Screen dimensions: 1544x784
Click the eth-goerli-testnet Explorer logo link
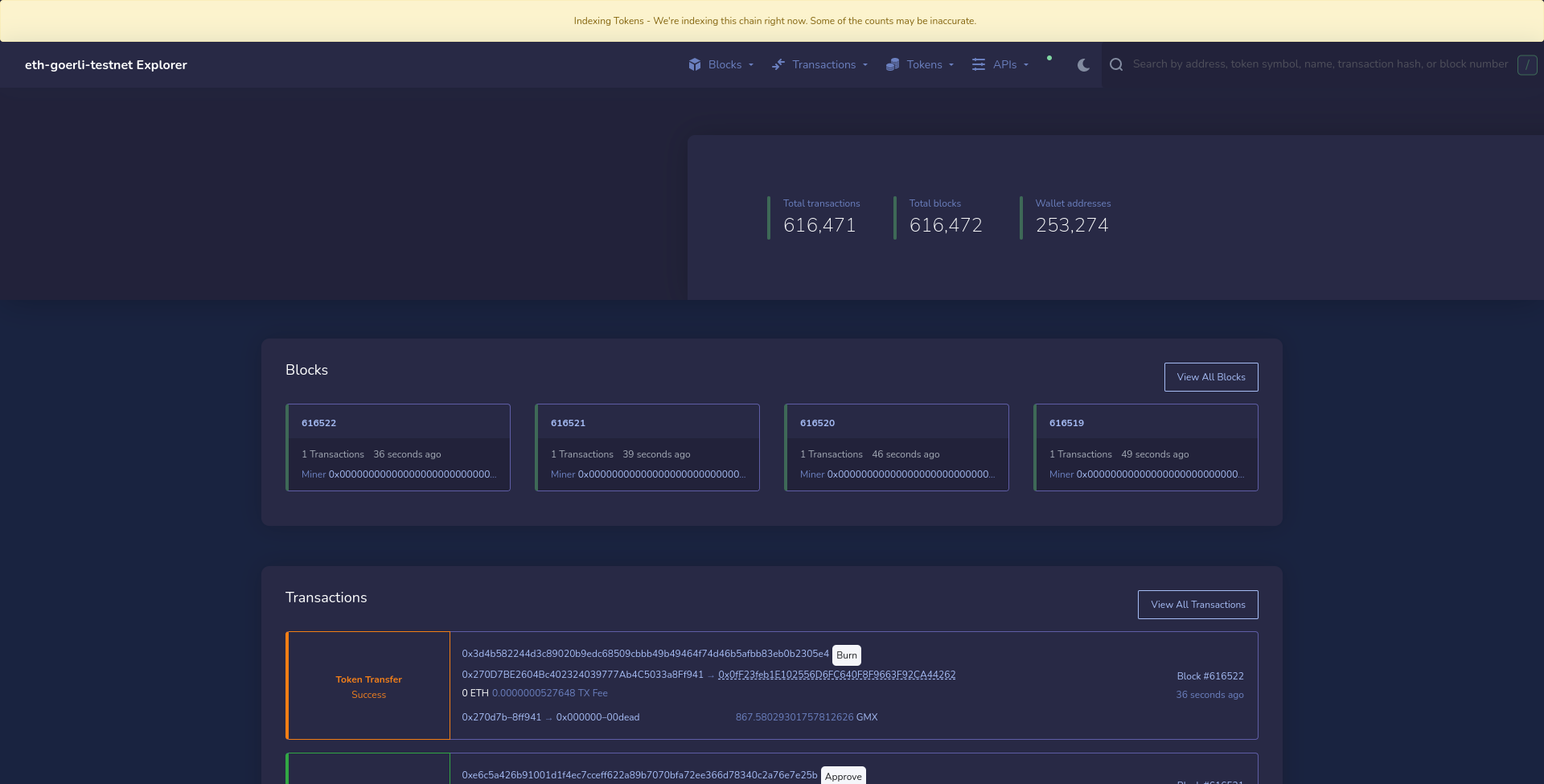[x=106, y=64]
